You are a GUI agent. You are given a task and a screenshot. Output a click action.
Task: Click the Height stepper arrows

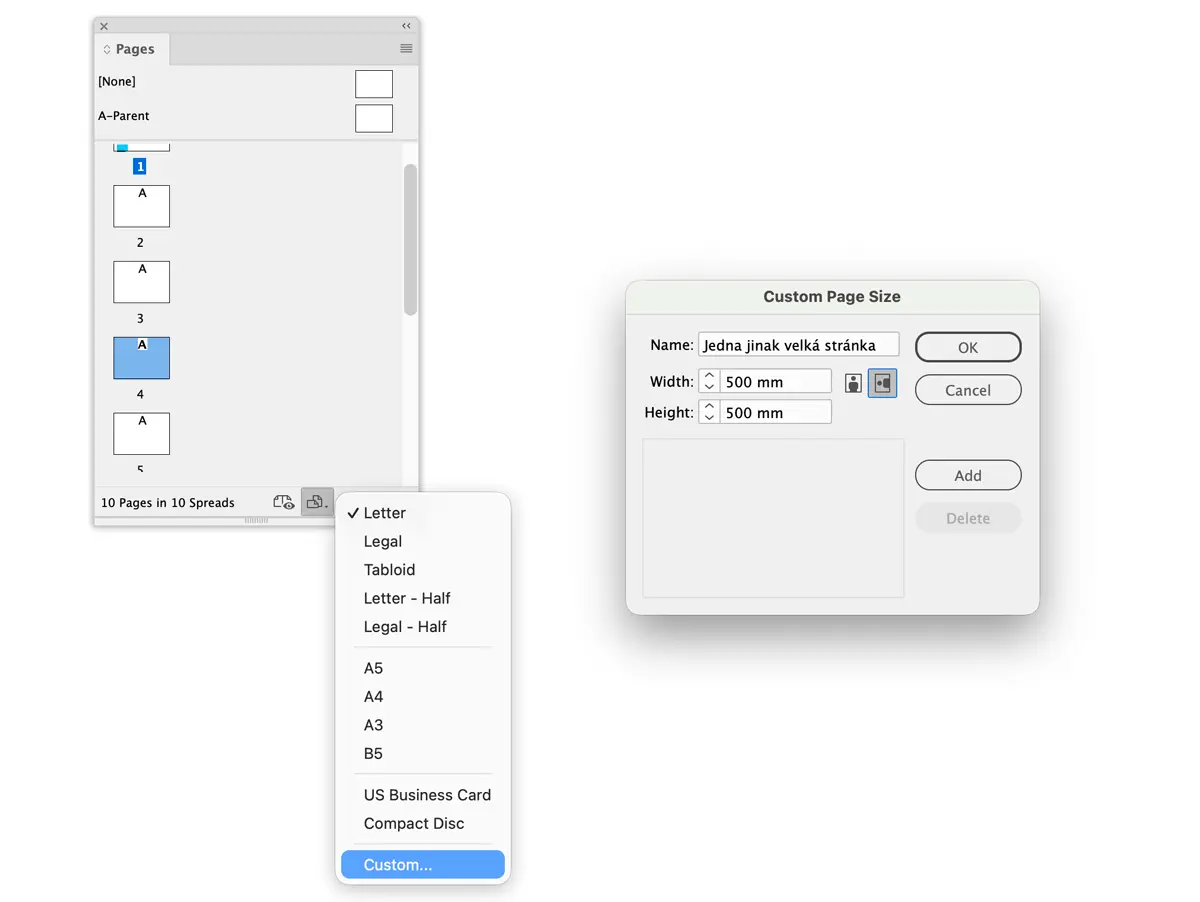[x=709, y=412]
